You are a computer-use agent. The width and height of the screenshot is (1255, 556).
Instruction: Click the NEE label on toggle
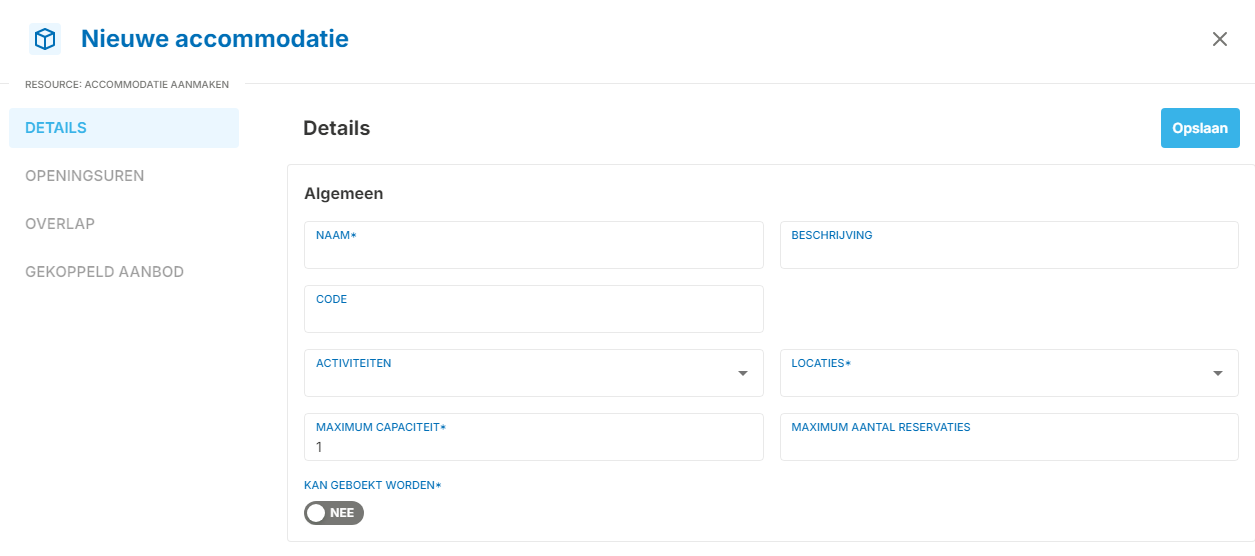pyautogui.click(x=342, y=513)
